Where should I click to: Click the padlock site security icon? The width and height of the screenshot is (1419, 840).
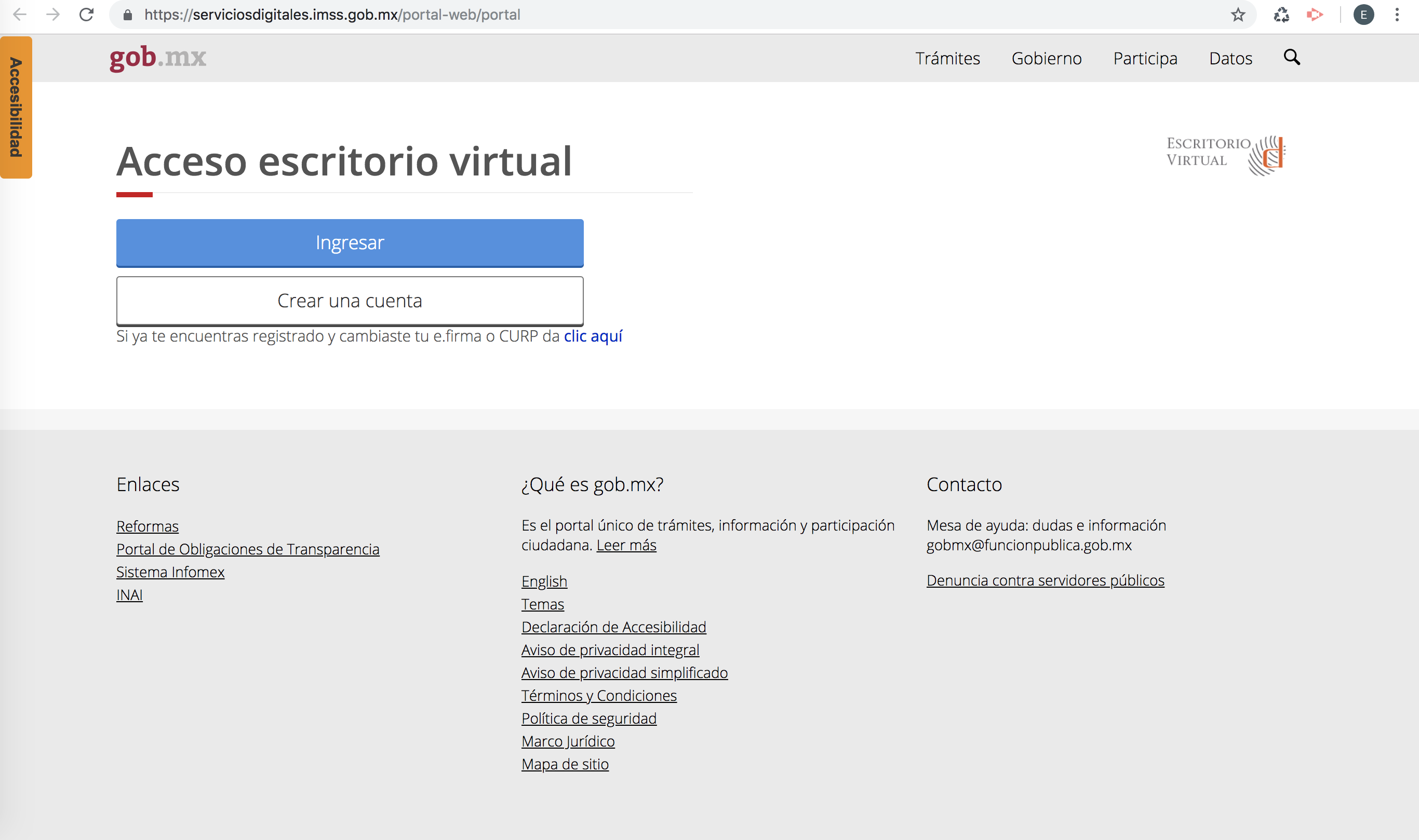pos(128,15)
